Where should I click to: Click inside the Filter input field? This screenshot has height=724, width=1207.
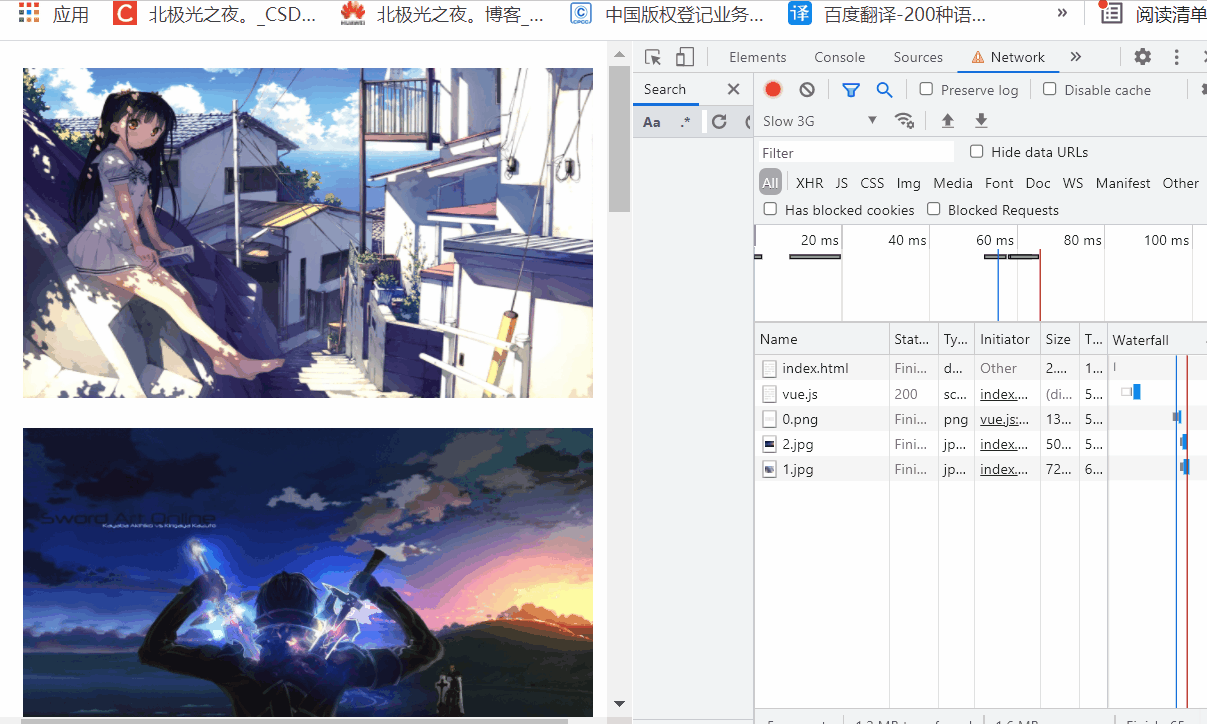click(855, 151)
